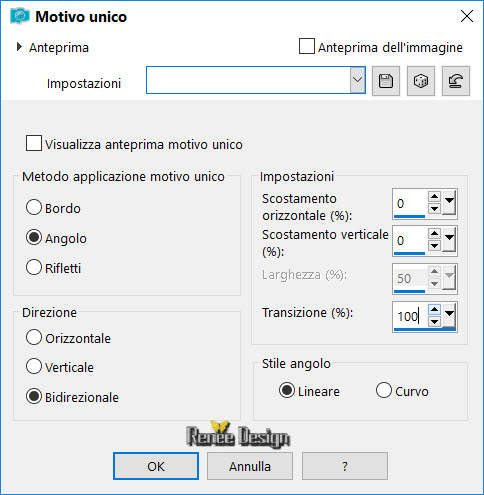Viewport: 484px width, 495px height.
Task: Select the Rifletti method option
Action: 34,267
